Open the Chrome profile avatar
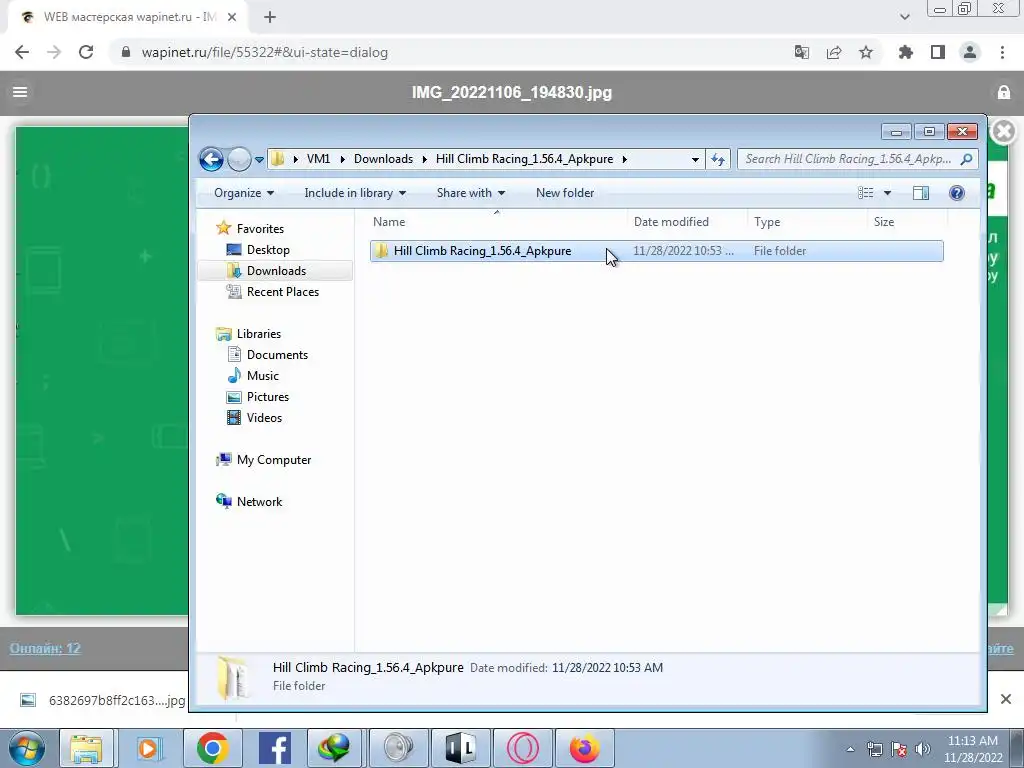This screenshot has width=1024, height=768. tap(970, 52)
